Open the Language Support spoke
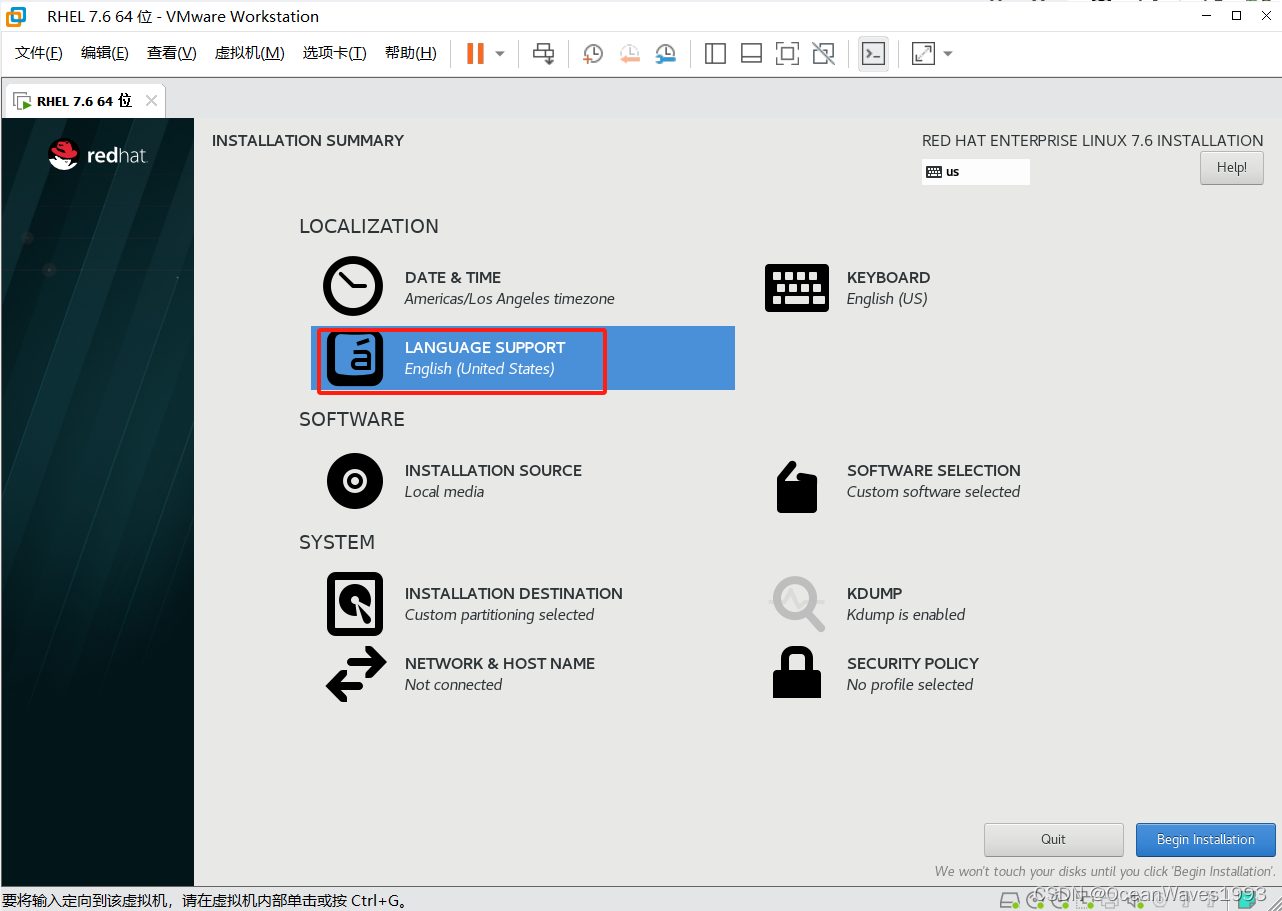This screenshot has width=1282, height=911. [522, 358]
